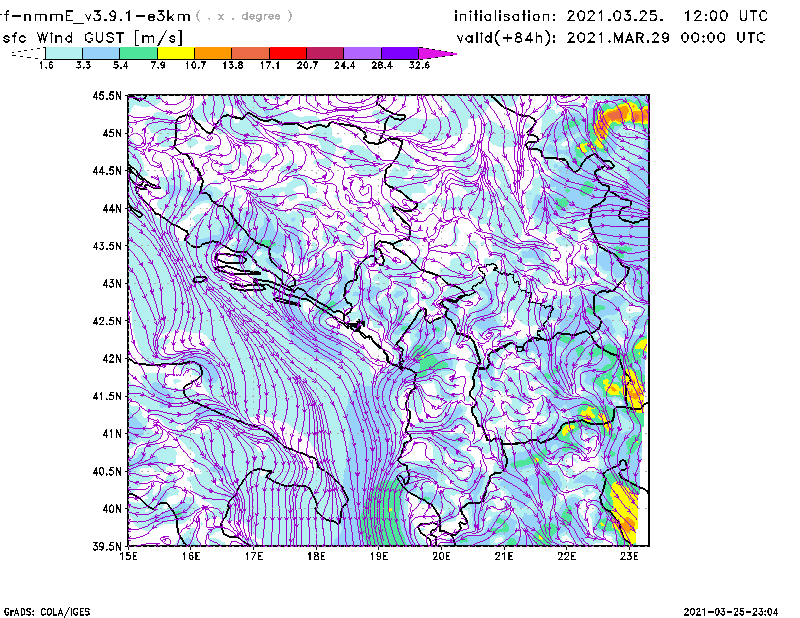
Task: Click the light blue 3.3–5.4 legend swatch
Action: point(101,53)
